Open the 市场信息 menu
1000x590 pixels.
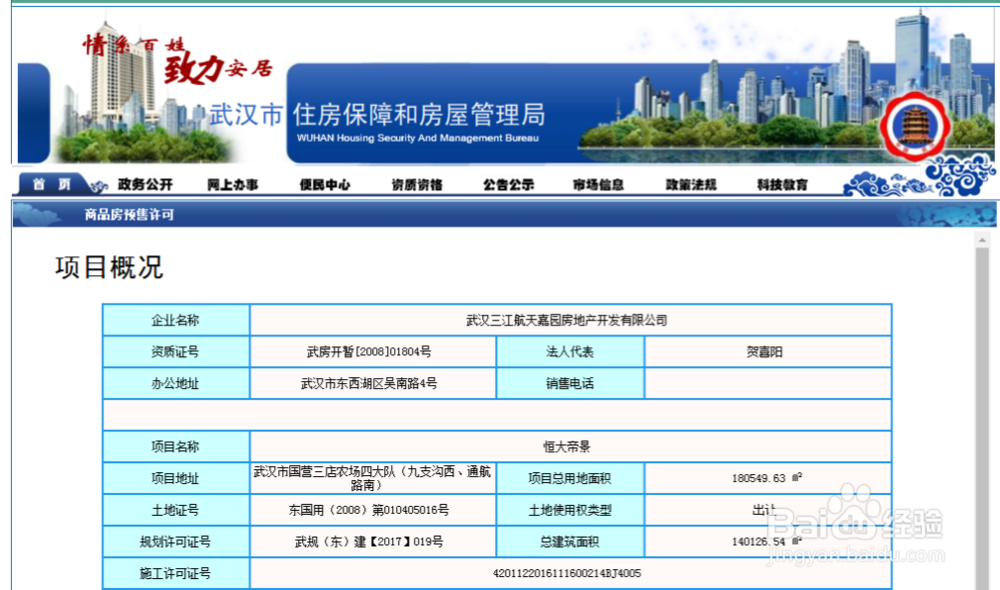coord(598,185)
